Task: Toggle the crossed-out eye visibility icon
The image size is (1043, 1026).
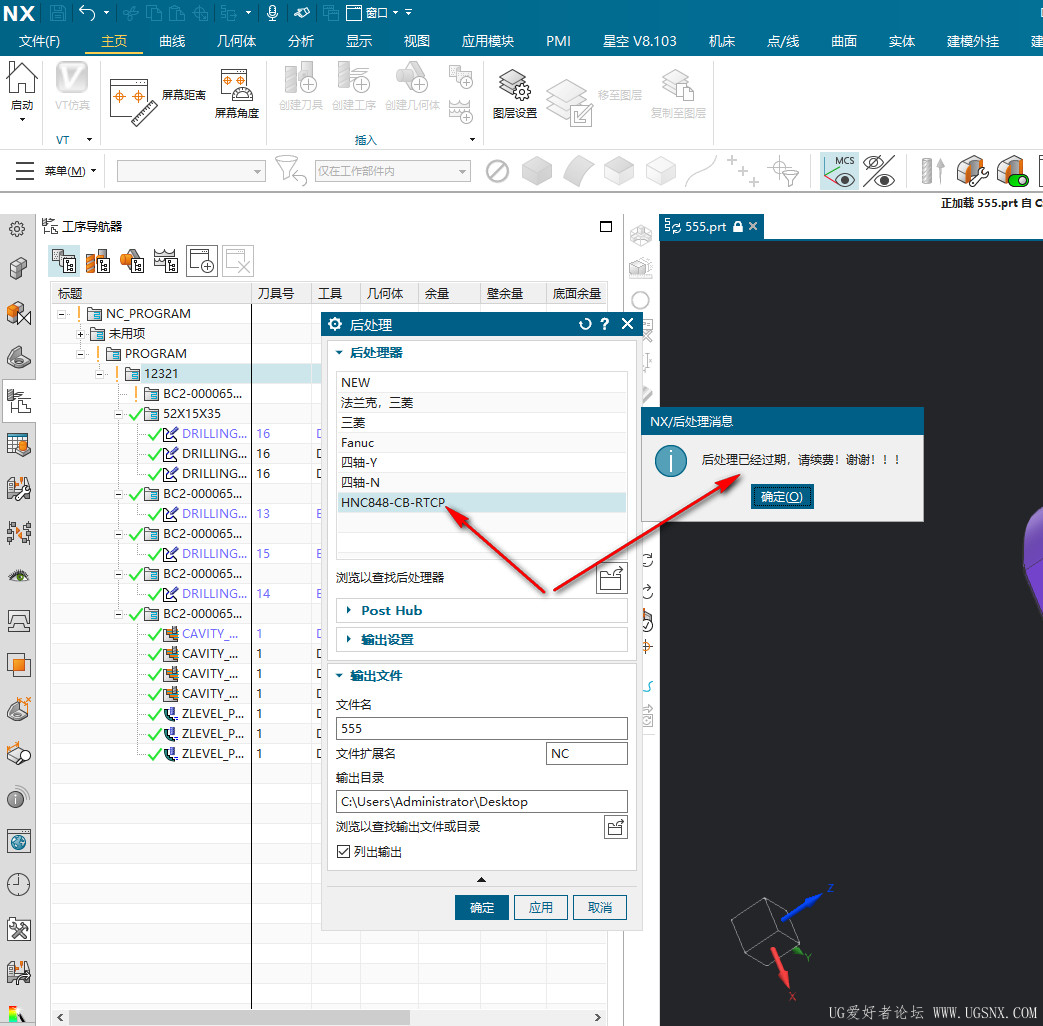Action: pyautogui.click(x=878, y=171)
